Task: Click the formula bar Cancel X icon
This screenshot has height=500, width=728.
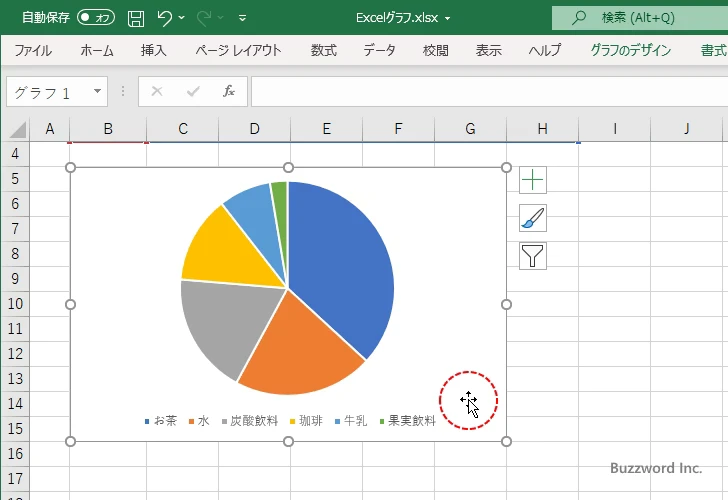Action: (x=157, y=91)
